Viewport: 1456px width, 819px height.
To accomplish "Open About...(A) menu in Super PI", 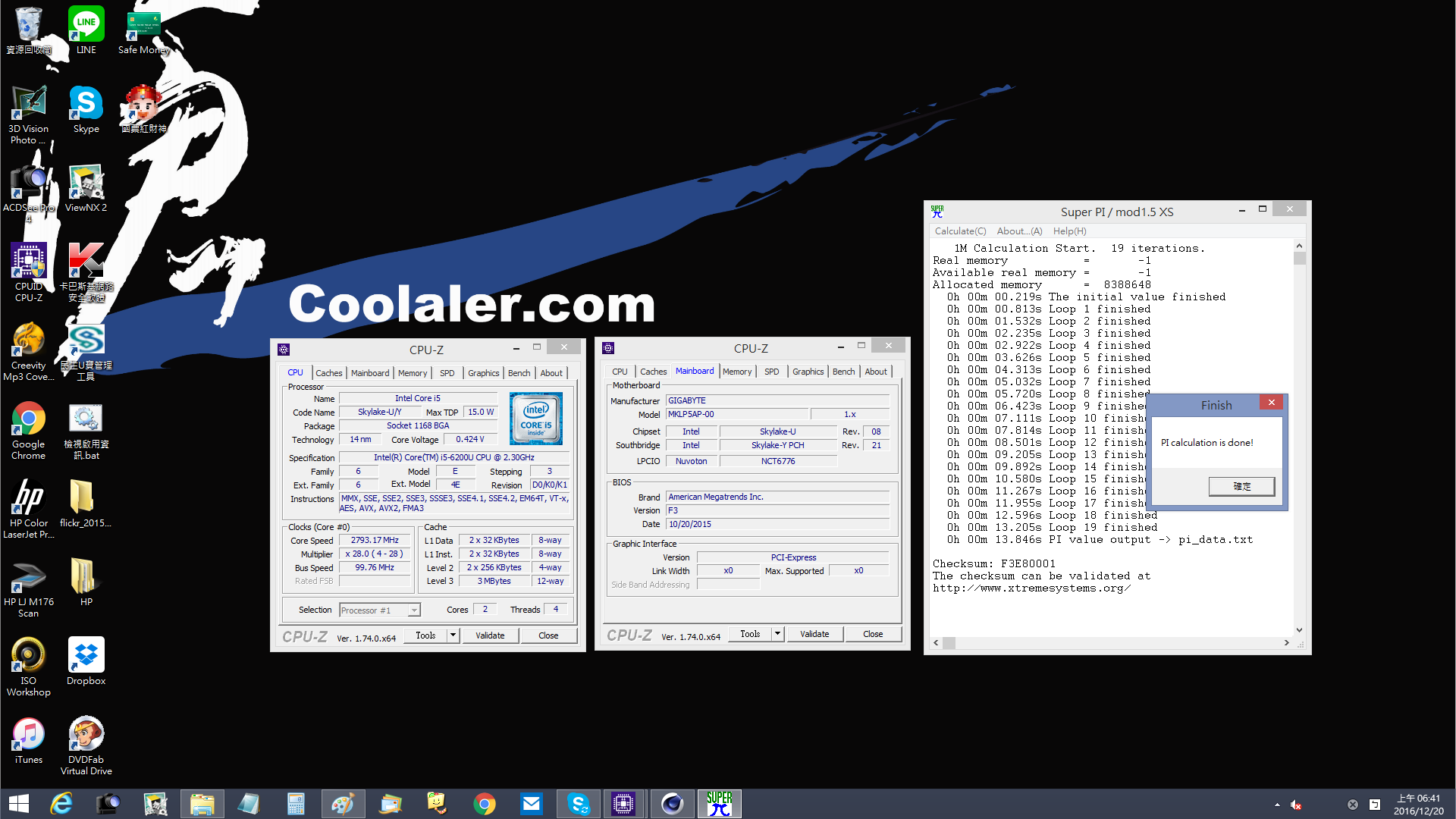I will pyautogui.click(x=1019, y=231).
